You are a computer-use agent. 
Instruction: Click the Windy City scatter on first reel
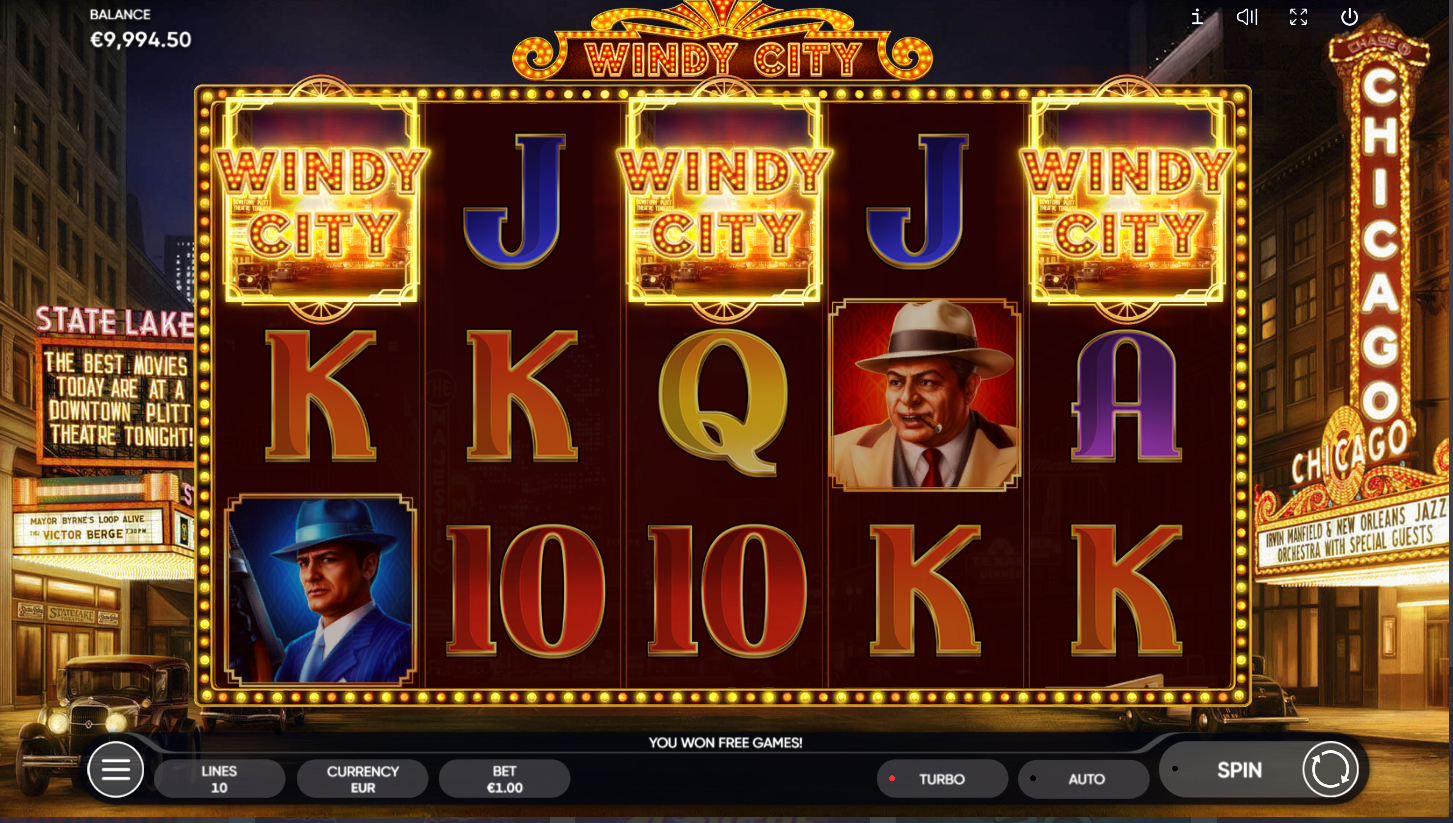321,200
